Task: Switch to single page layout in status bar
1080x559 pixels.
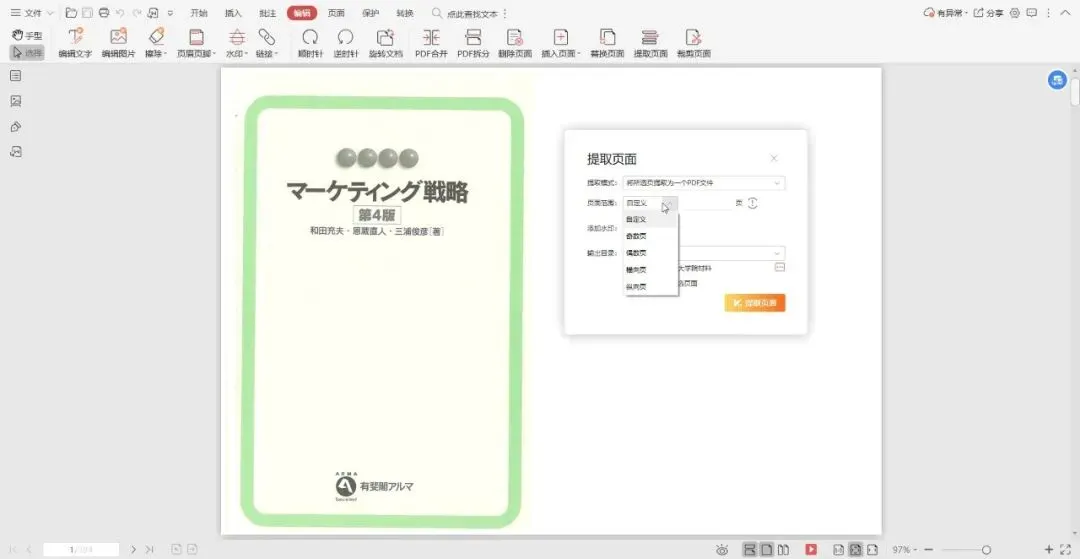Action: click(767, 549)
